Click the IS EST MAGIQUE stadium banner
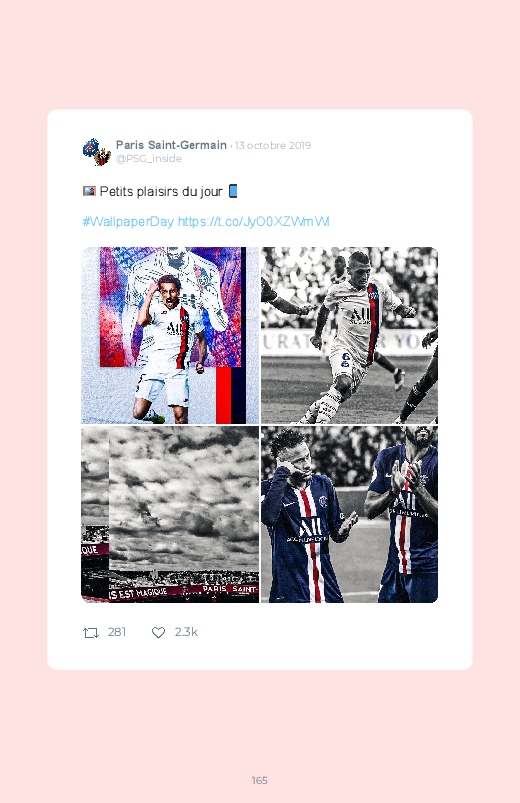Viewport: 520px width, 803px height. point(137,593)
